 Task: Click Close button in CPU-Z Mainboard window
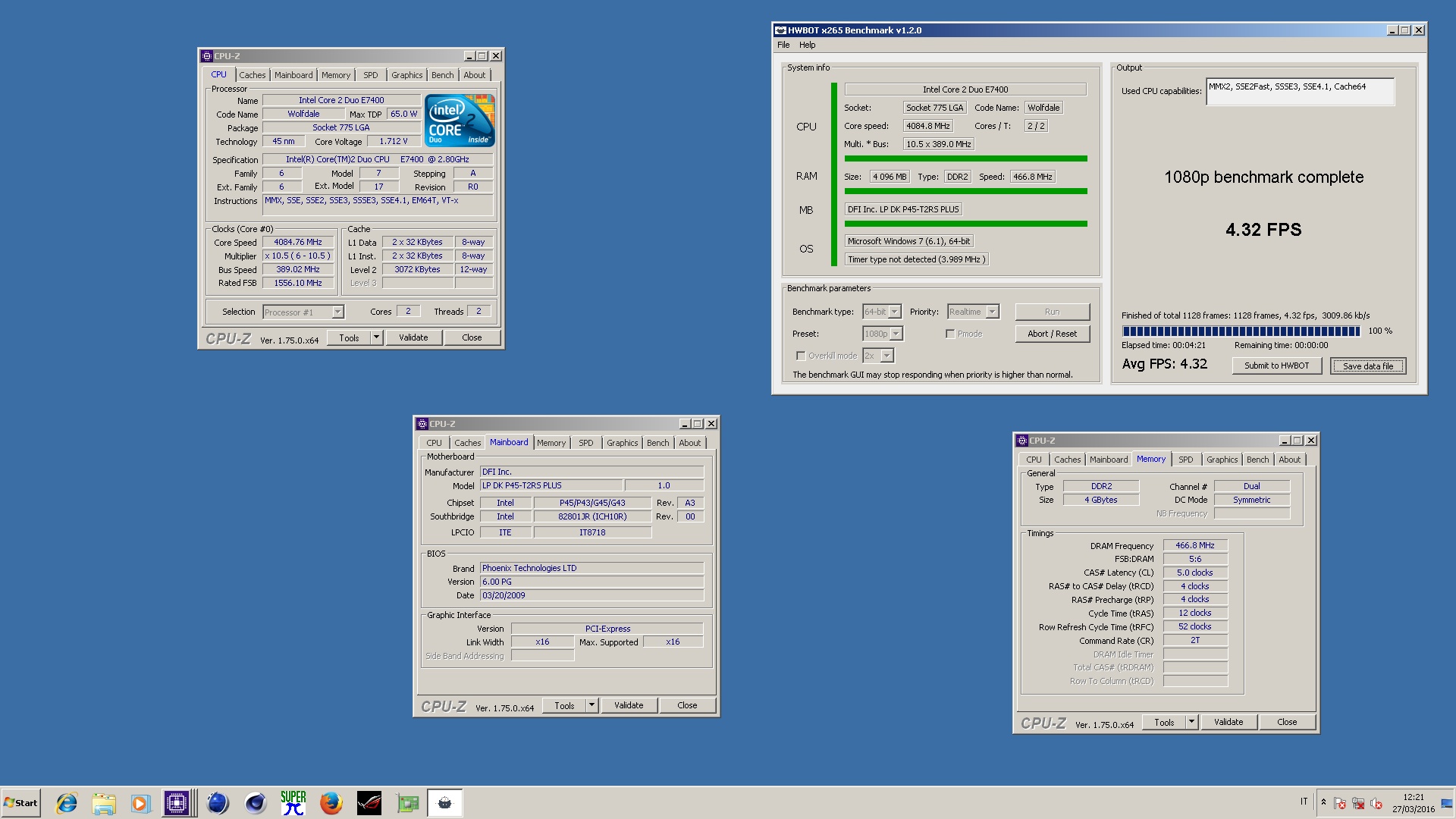coord(687,705)
